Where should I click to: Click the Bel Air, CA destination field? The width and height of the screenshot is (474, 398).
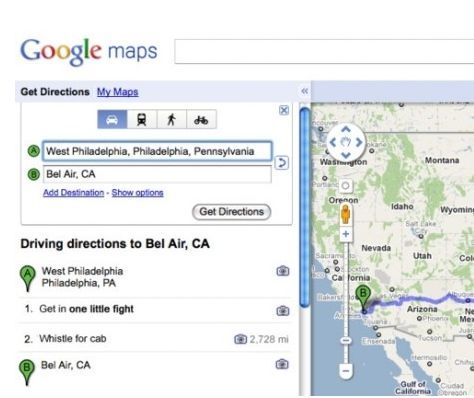157,174
